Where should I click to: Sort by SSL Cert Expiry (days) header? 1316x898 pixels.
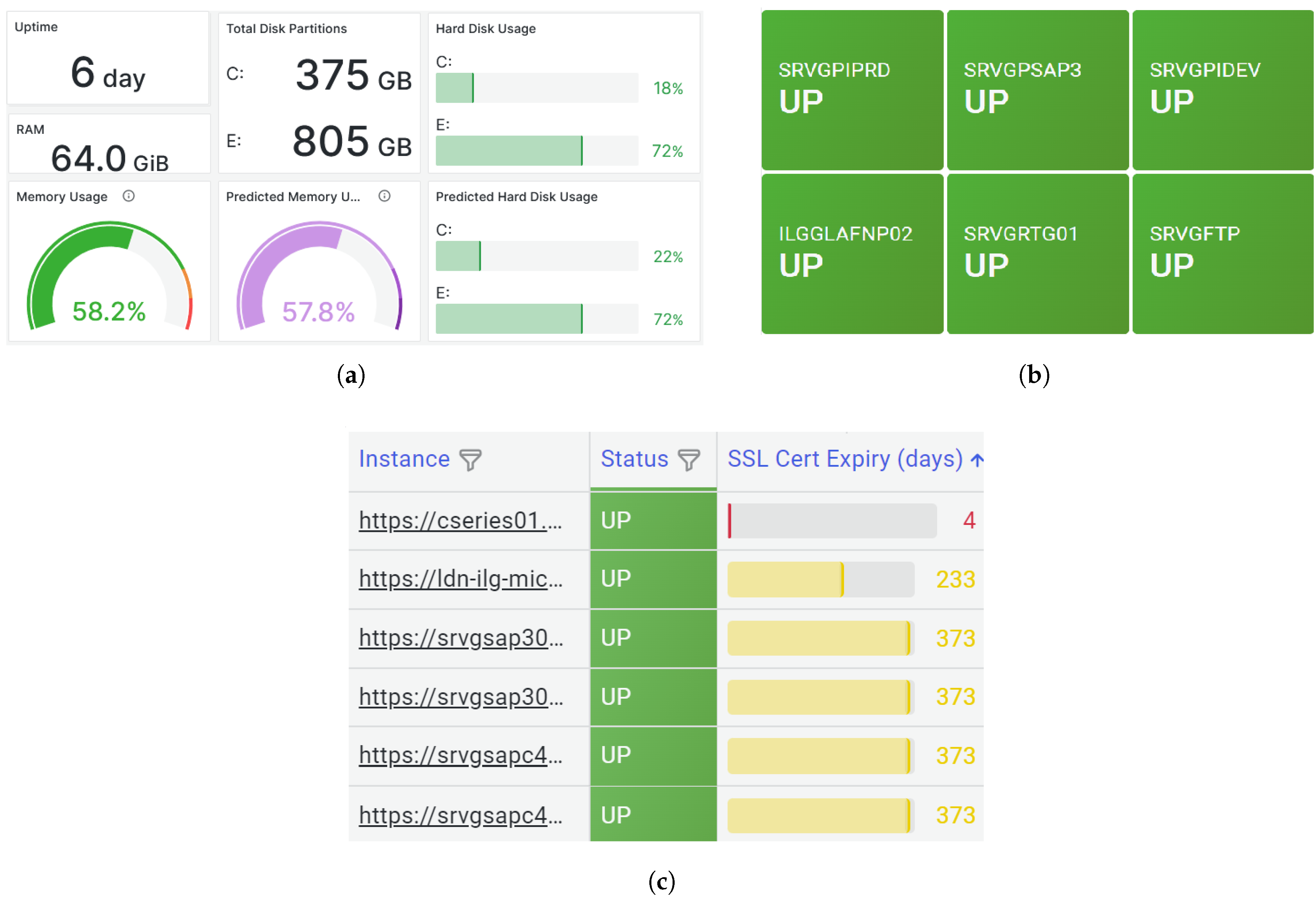point(844,459)
